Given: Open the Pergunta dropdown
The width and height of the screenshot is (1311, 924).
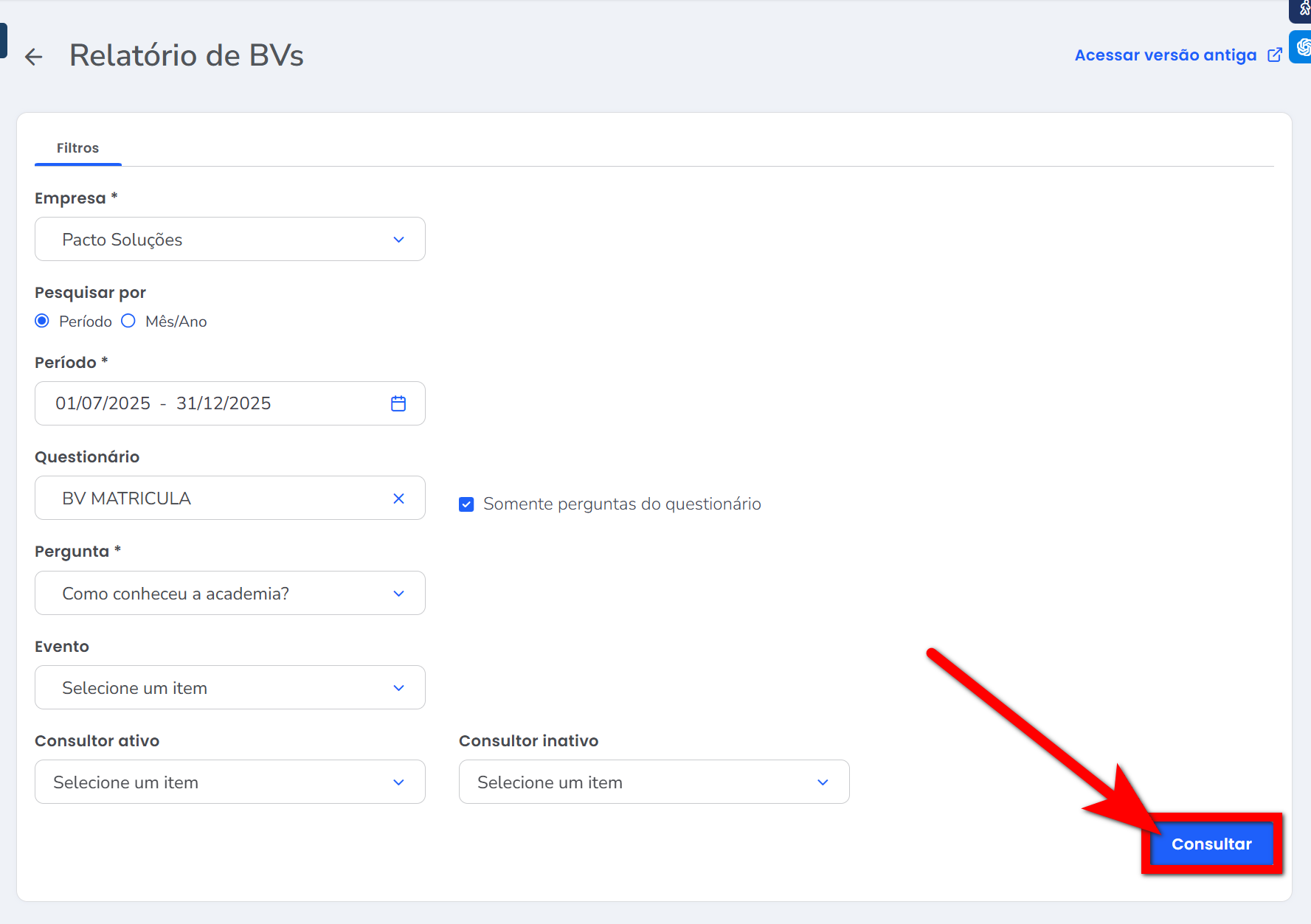Looking at the screenshot, I should click(x=229, y=594).
